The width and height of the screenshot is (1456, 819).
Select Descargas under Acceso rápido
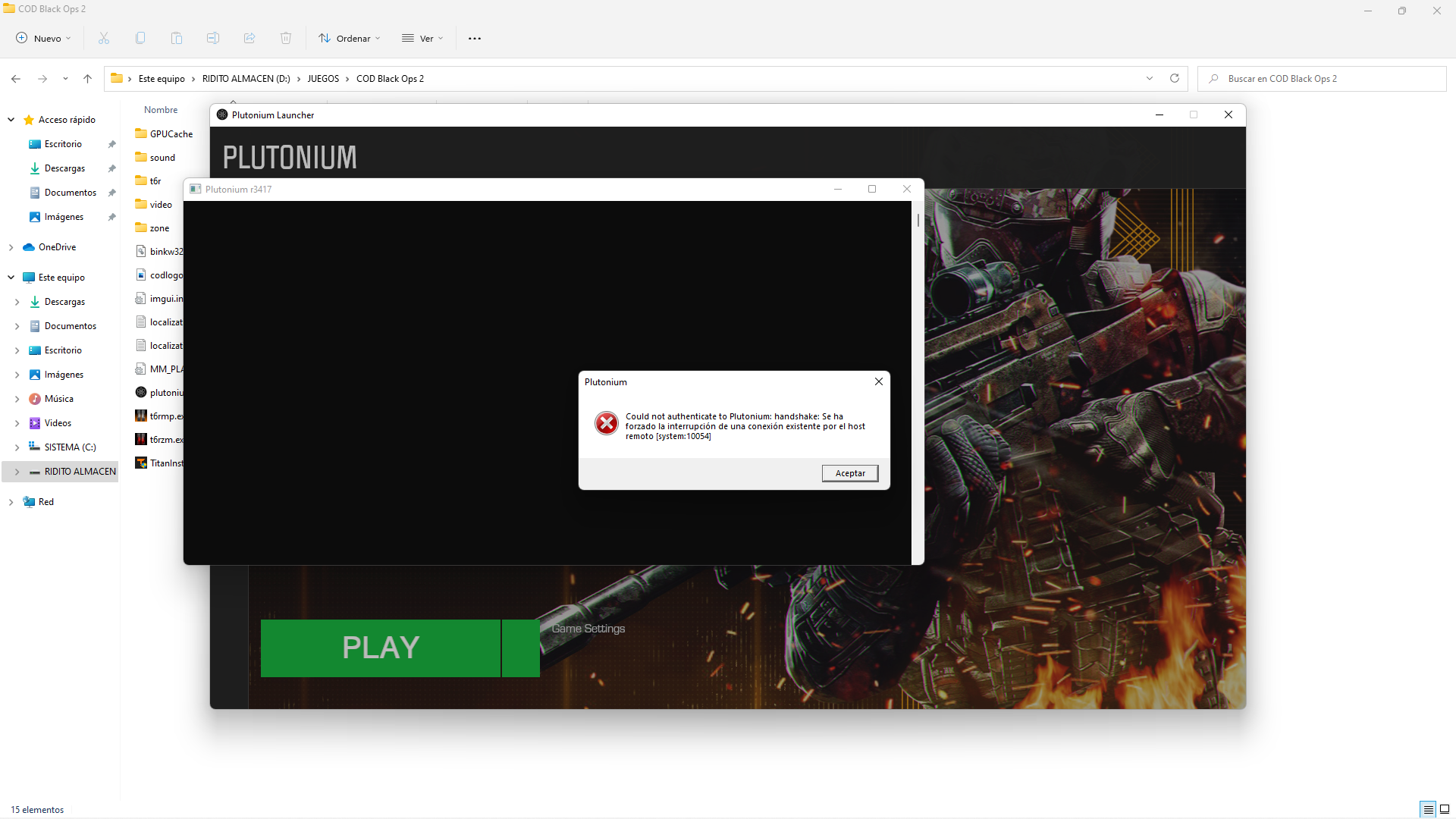[64, 168]
